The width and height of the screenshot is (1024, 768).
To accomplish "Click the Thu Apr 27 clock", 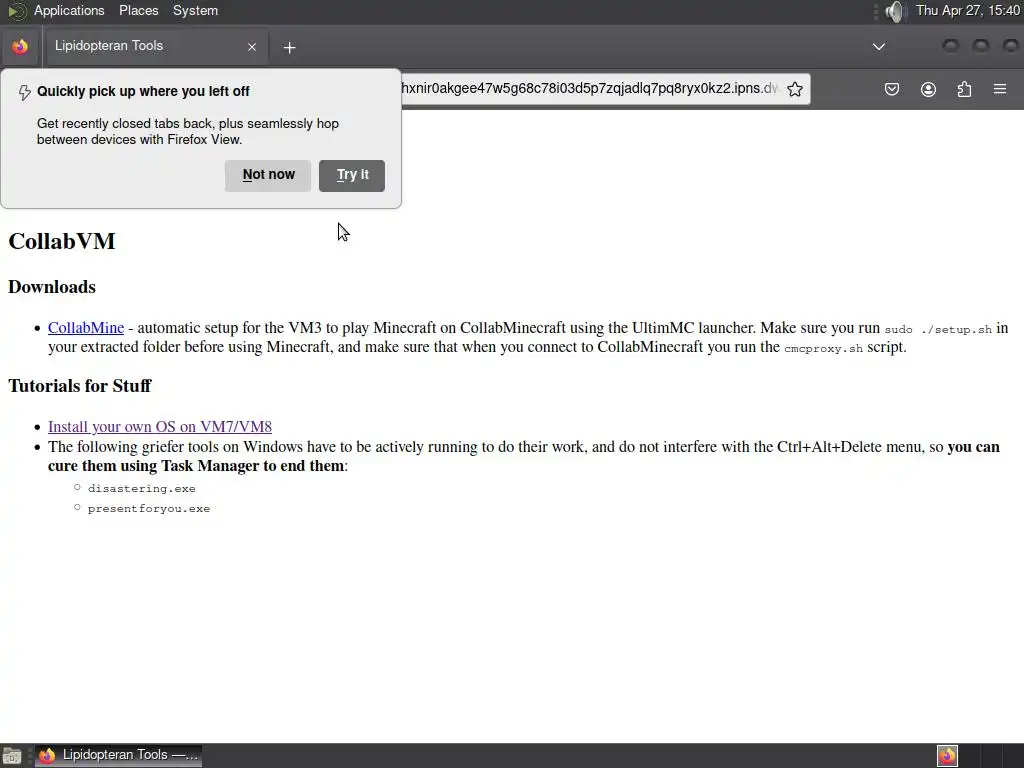I will click(x=968, y=10).
